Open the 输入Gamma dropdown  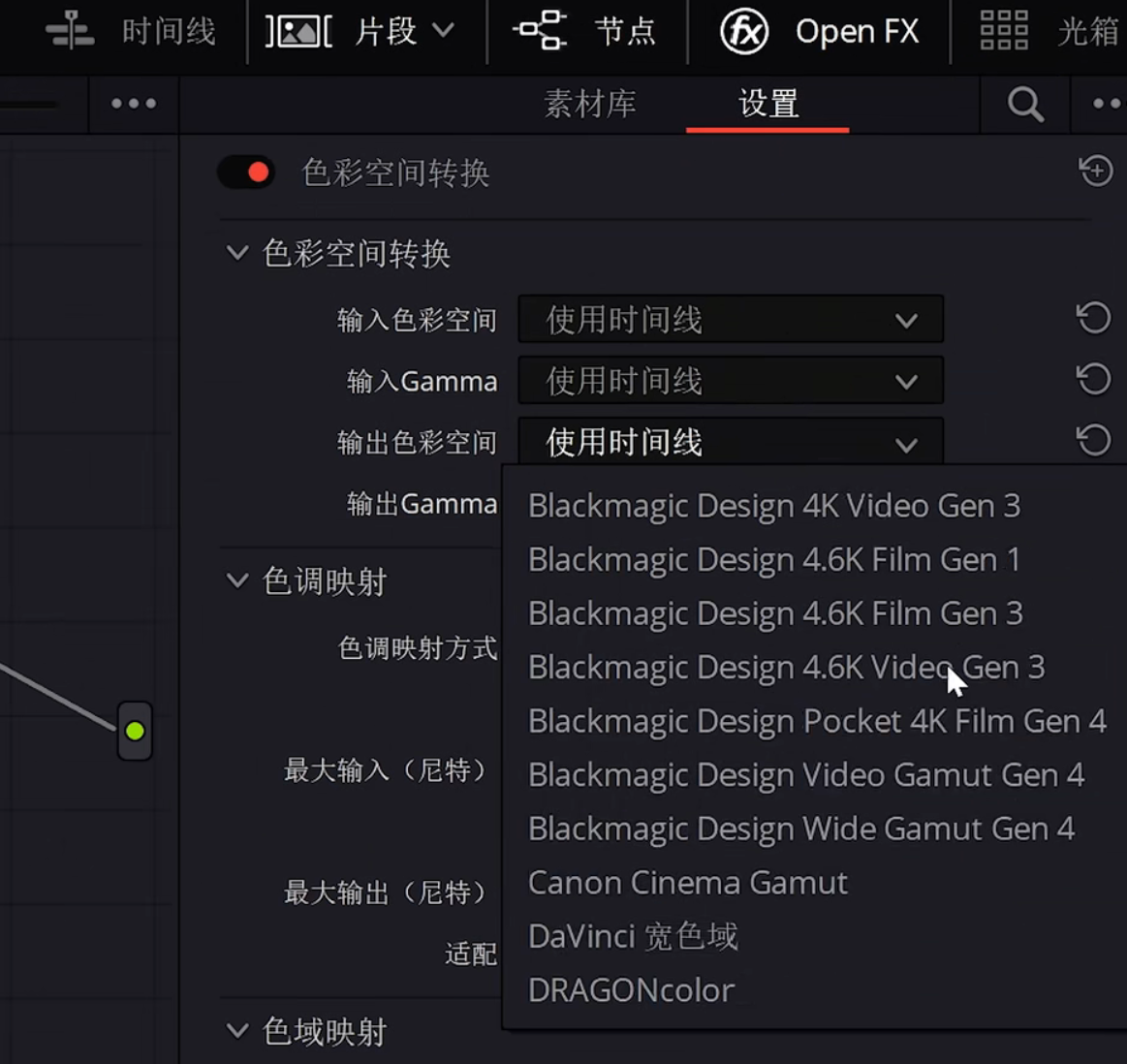[731, 380]
